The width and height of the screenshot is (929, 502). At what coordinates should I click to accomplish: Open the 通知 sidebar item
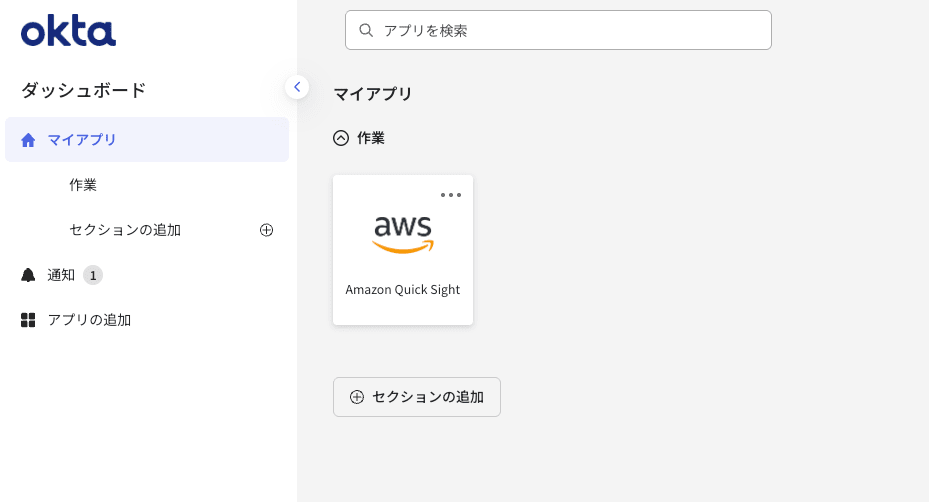61,275
